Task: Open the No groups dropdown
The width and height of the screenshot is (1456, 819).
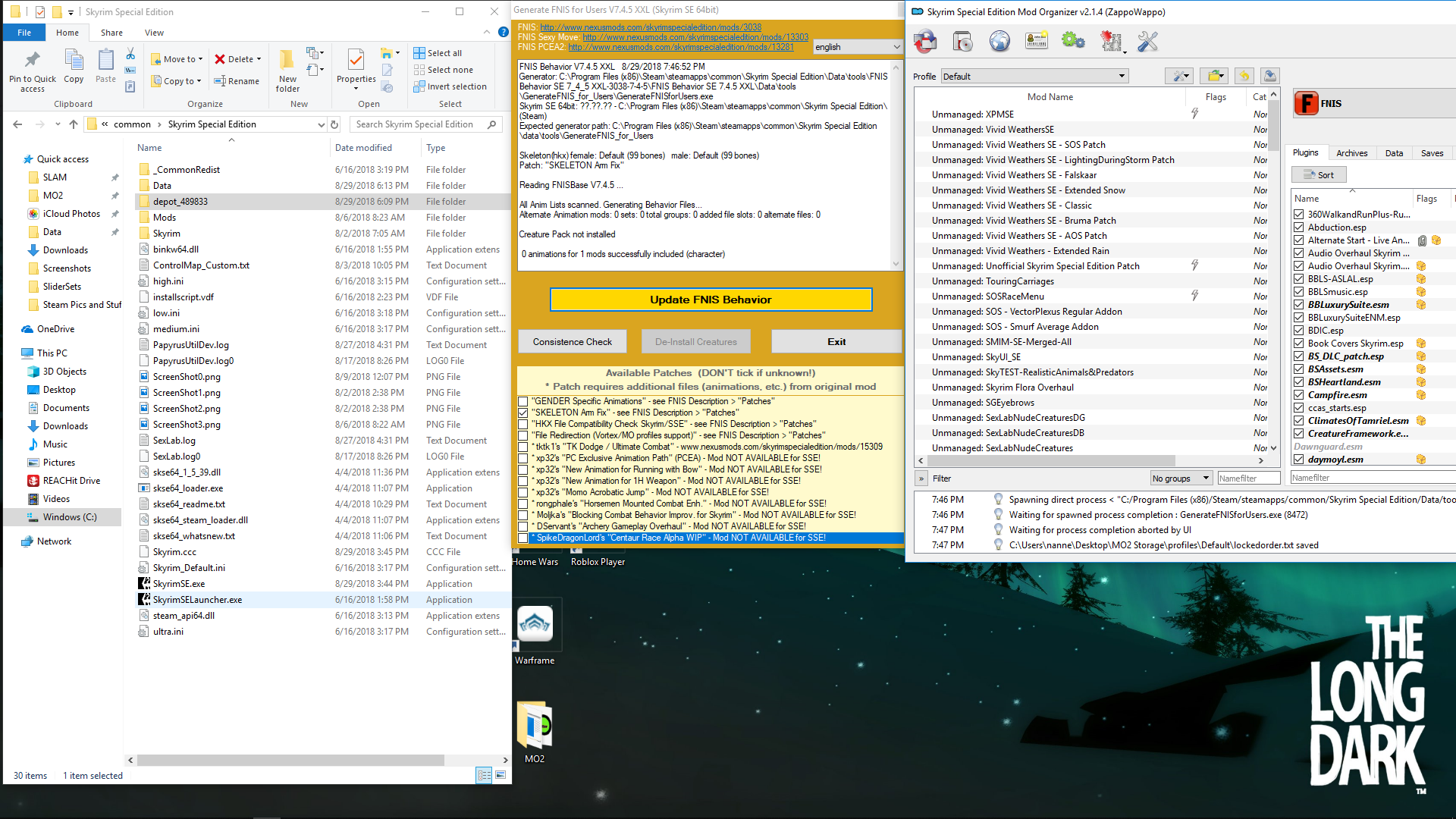Action: [x=1180, y=479]
